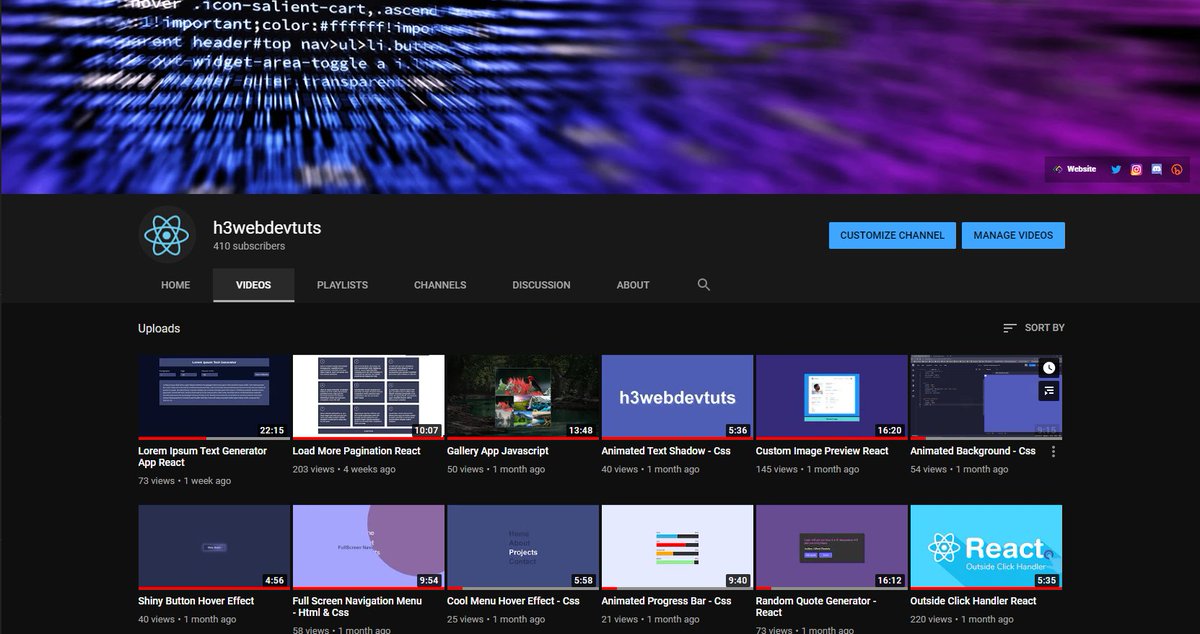Click the '410 subscribers' text
The width and height of the screenshot is (1200, 634).
(x=249, y=246)
